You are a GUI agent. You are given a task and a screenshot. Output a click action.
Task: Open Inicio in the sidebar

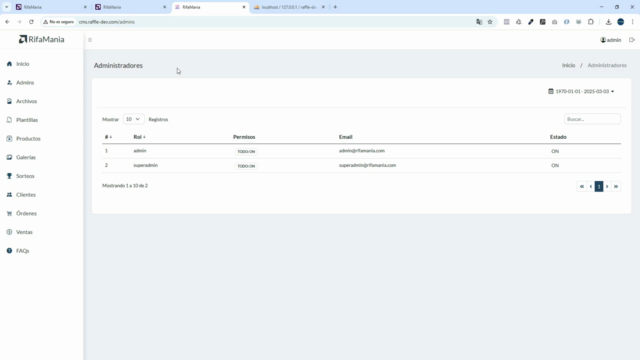click(22, 64)
